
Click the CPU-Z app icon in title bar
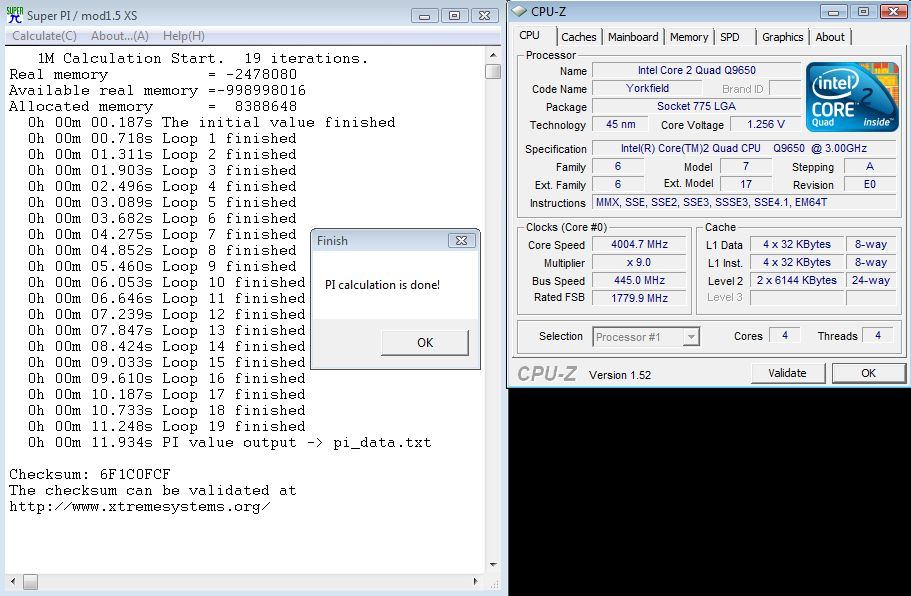click(519, 12)
